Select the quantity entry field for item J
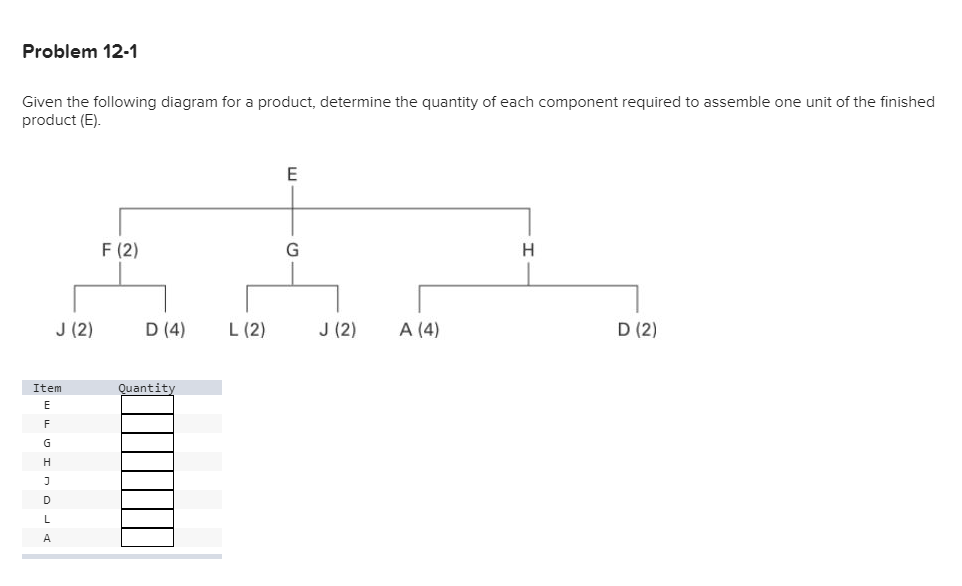The height and width of the screenshot is (586, 962). coord(145,480)
